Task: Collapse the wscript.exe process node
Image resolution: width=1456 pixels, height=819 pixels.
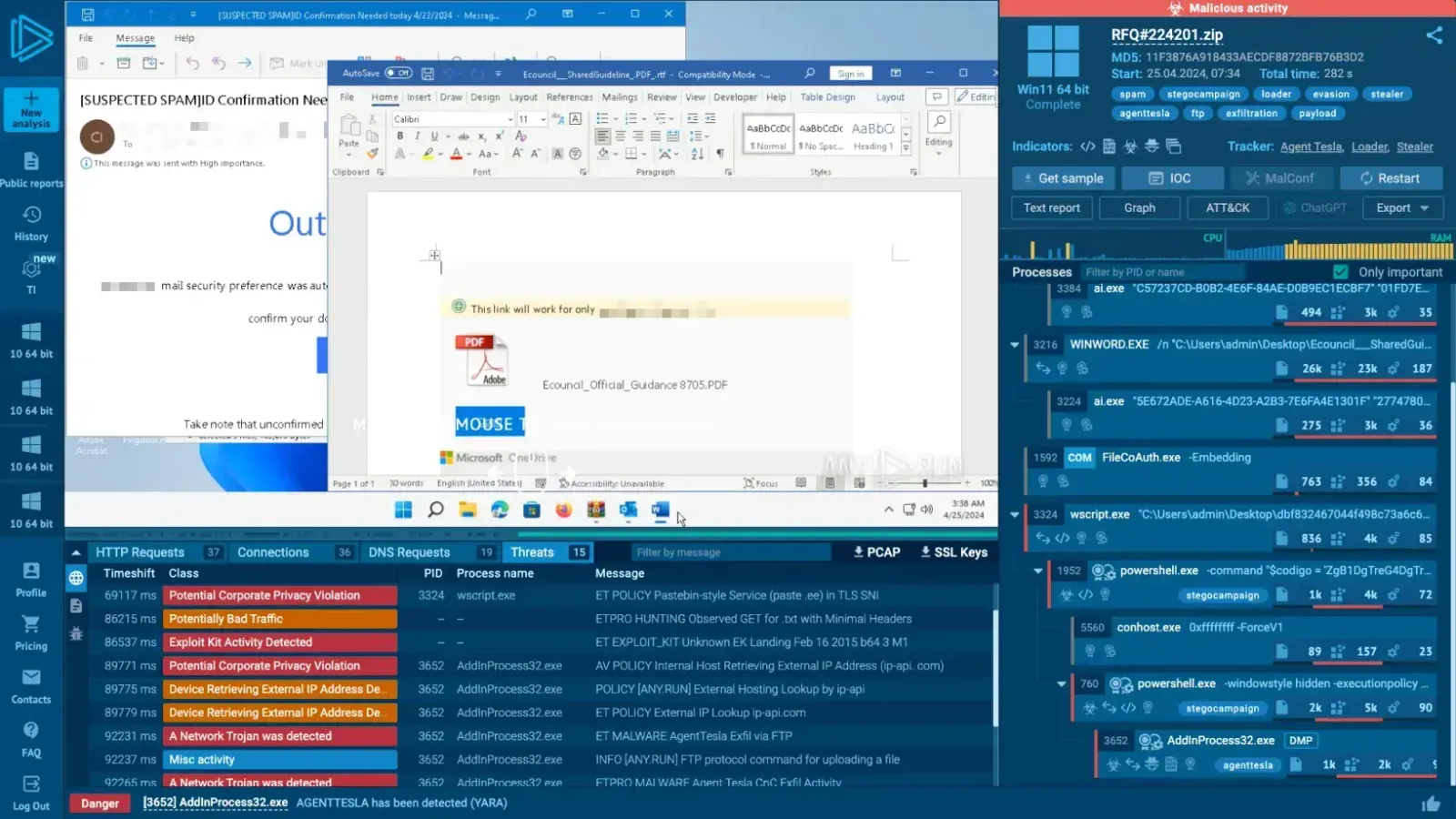Action: pos(1015,514)
